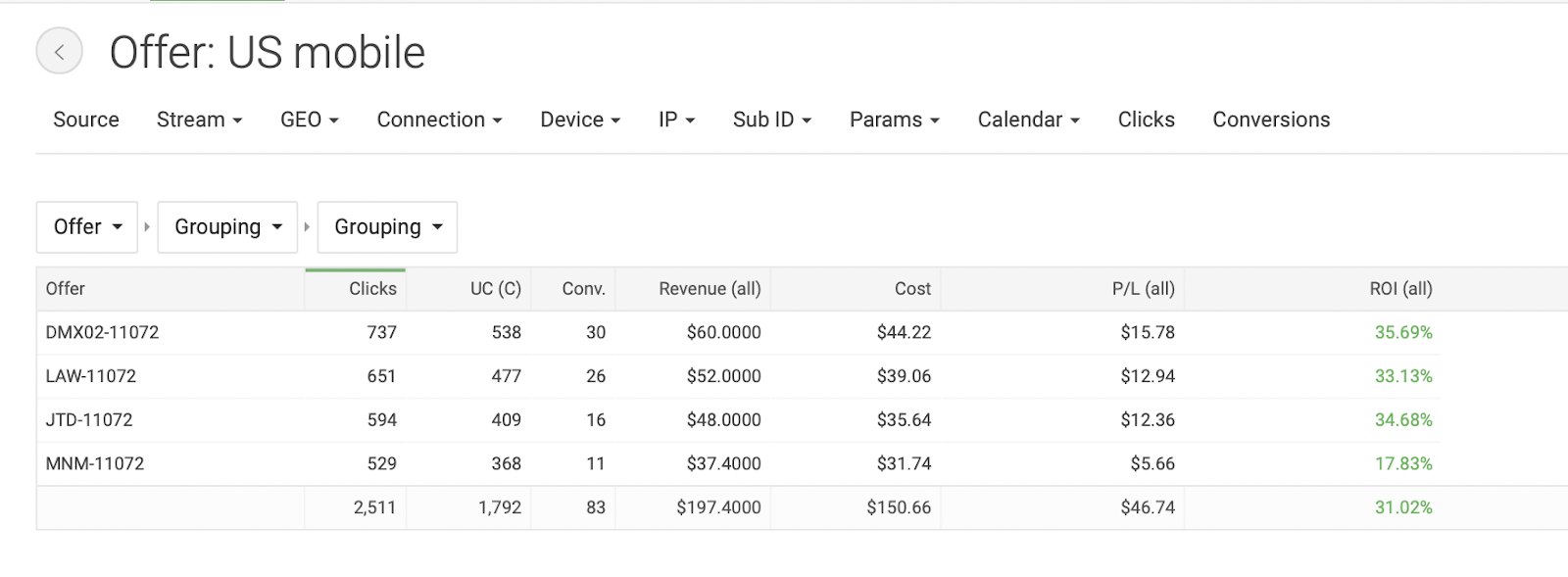Screen dimensions: 1568x577
Task: Sort by Revenue (all) column header
Action: coord(710,289)
